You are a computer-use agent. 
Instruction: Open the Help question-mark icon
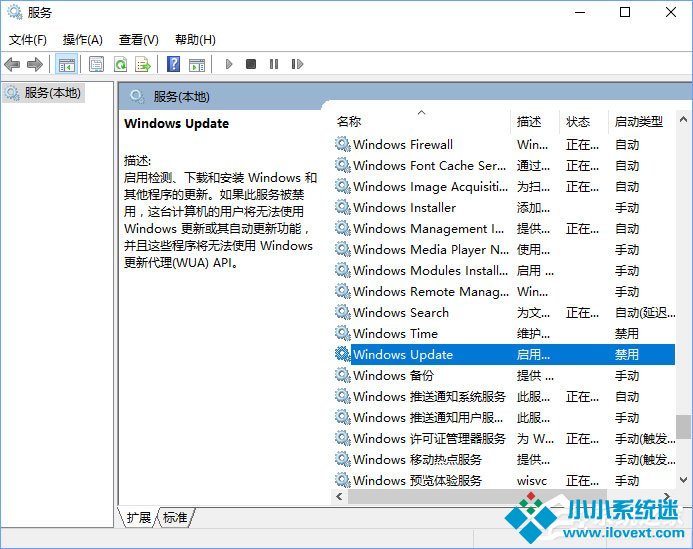(173, 64)
